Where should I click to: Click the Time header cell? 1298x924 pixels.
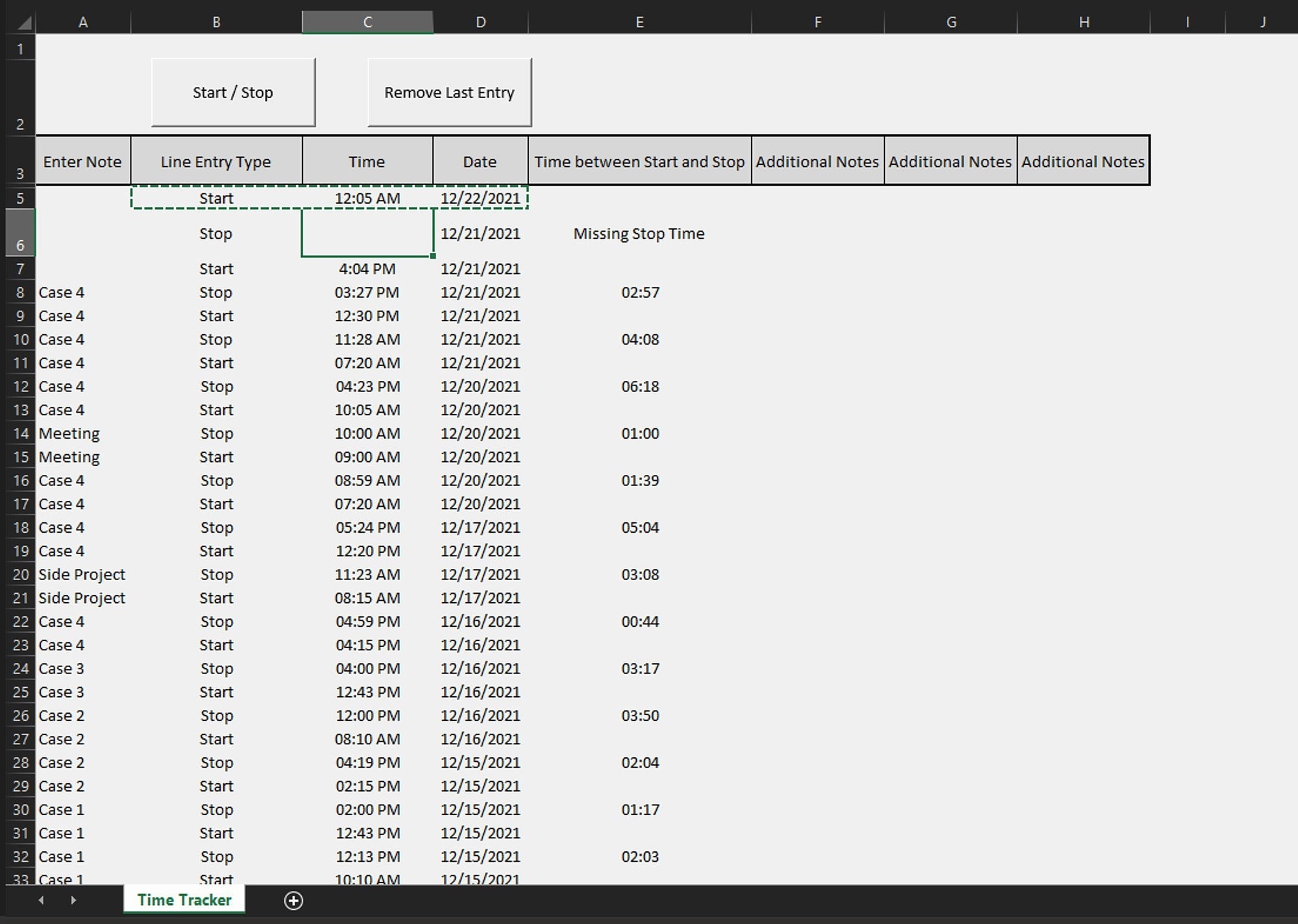pos(367,161)
